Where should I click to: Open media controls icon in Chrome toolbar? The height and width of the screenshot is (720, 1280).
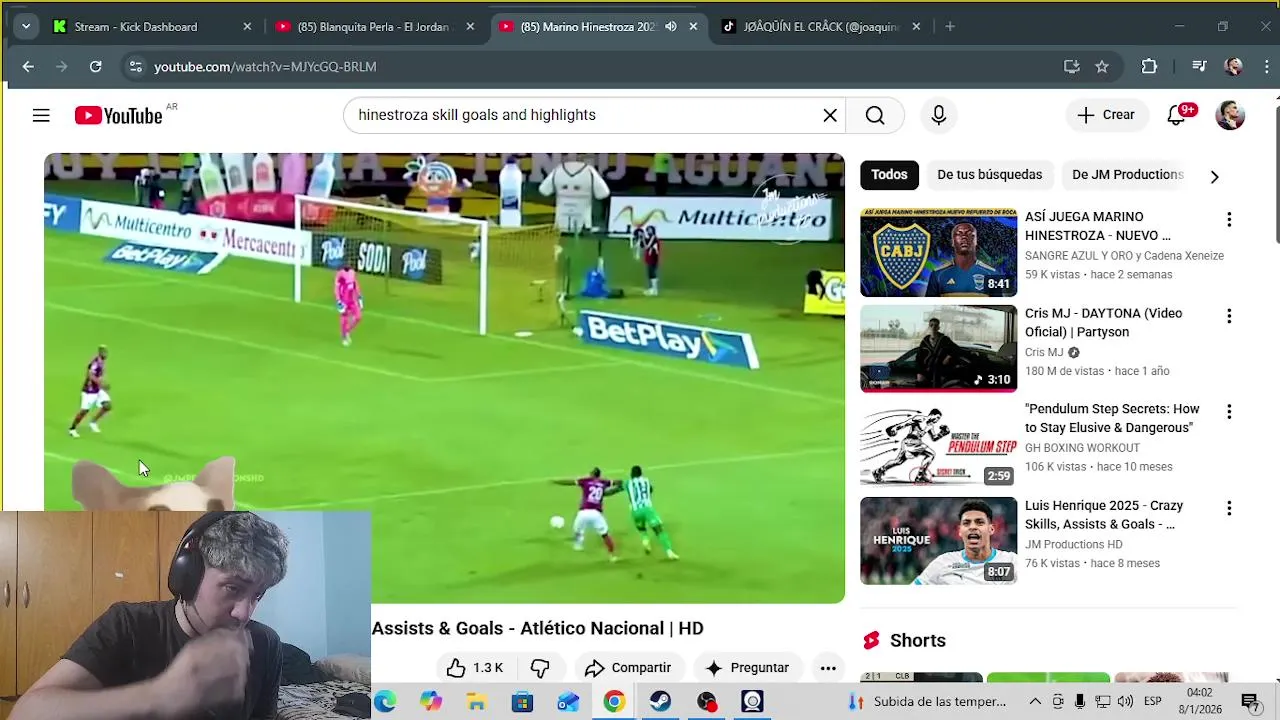1199,66
